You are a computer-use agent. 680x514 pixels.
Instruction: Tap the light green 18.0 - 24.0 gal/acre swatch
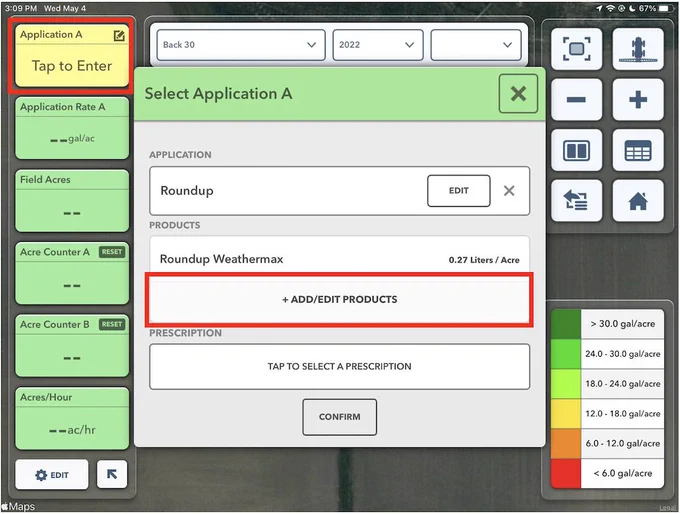[566, 384]
